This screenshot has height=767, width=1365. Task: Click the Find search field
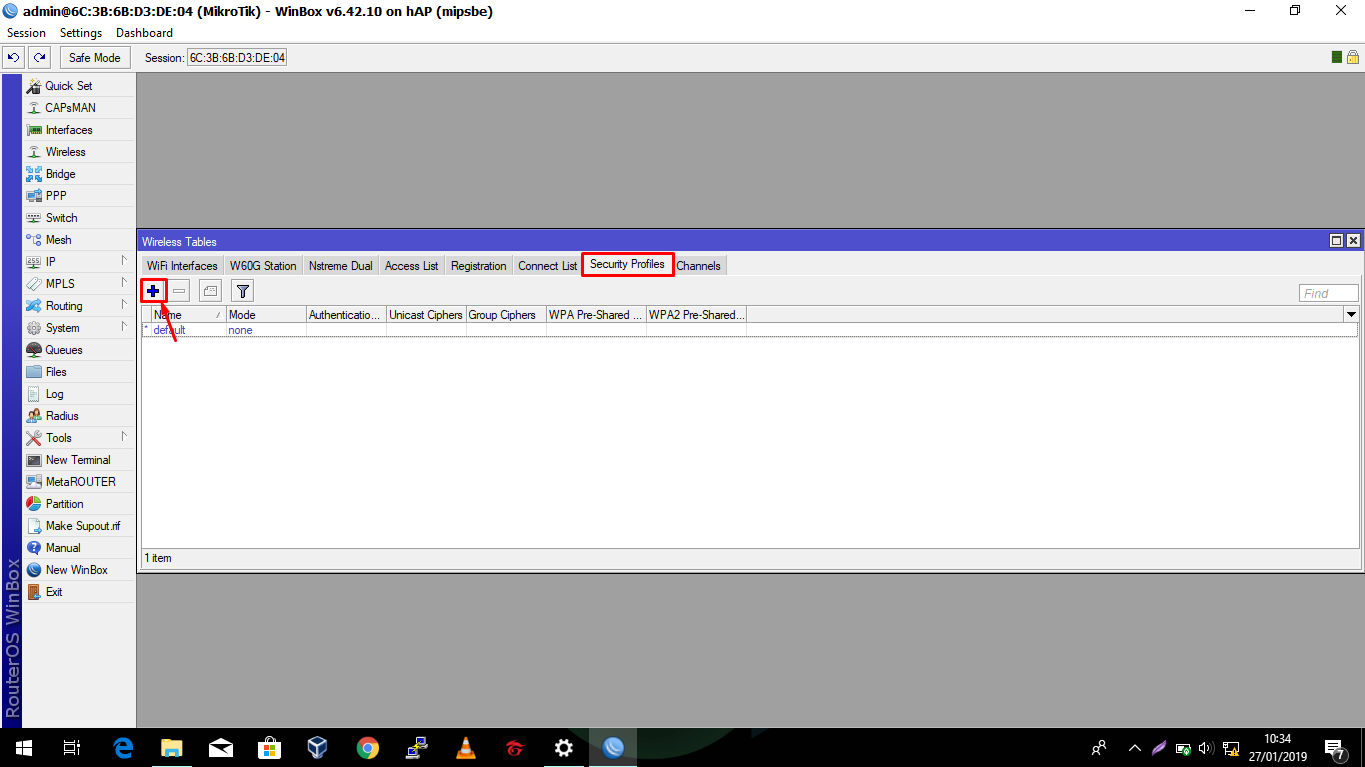click(1329, 293)
